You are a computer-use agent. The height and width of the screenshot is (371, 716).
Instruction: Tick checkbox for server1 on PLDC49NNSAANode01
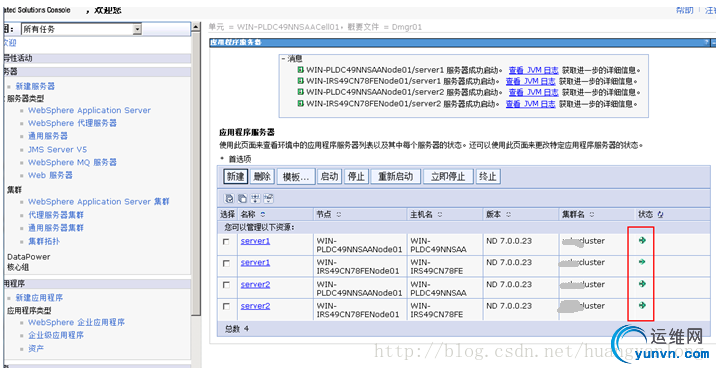point(226,242)
